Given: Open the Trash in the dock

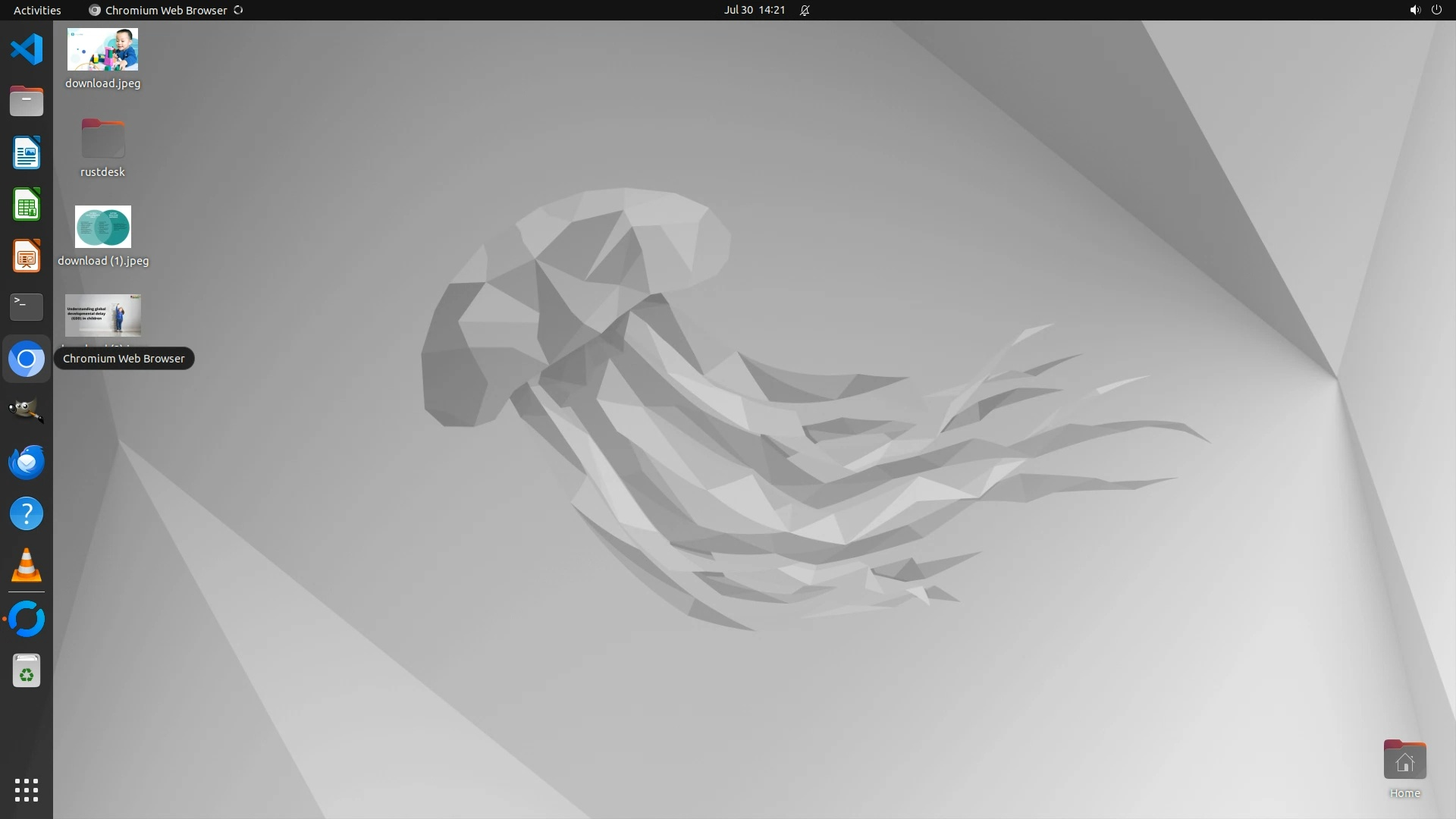Looking at the screenshot, I should tap(27, 671).
